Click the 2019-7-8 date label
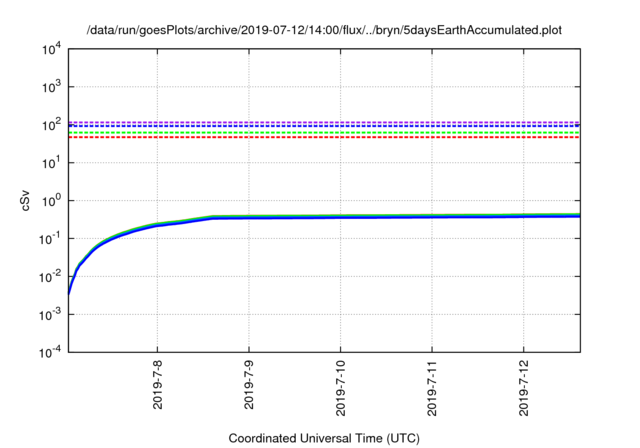 158,384
